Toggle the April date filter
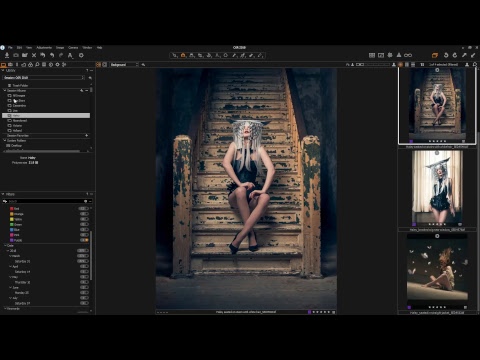 coord(84,266)
